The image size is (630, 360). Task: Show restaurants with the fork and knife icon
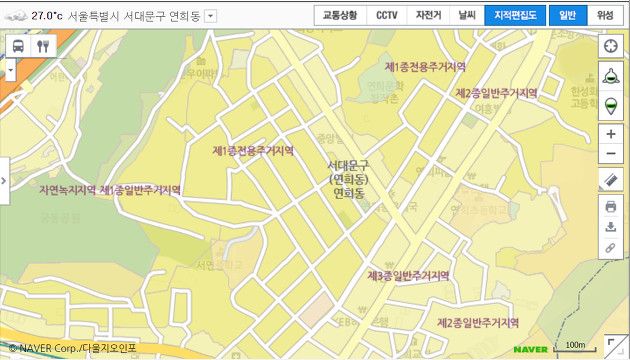click(43, 46)
